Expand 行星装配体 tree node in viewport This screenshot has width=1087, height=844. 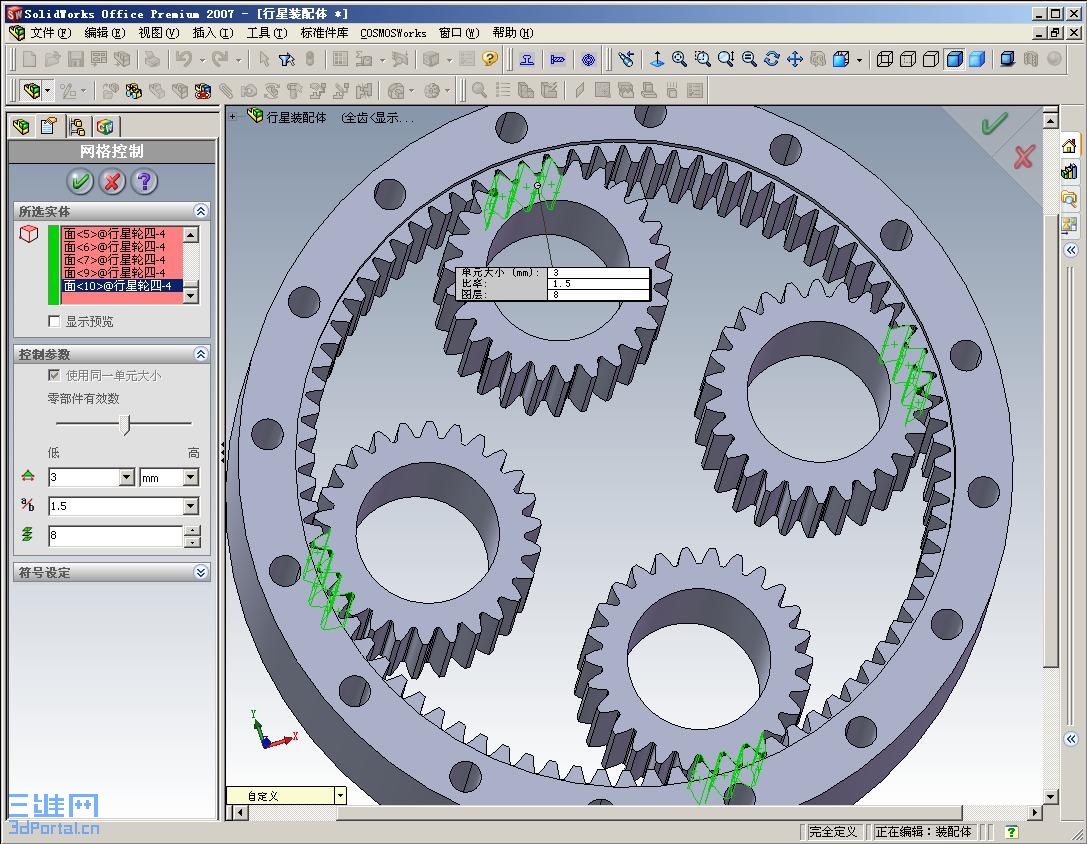(233, 117)
